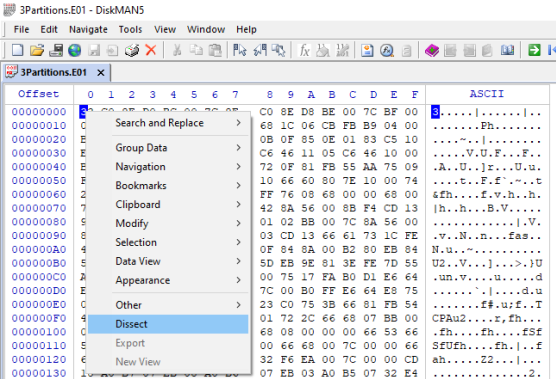The width and height of the screenshot is (557, 380).
Task: Click column header 8 in the hex view
Action: (270, 95)
